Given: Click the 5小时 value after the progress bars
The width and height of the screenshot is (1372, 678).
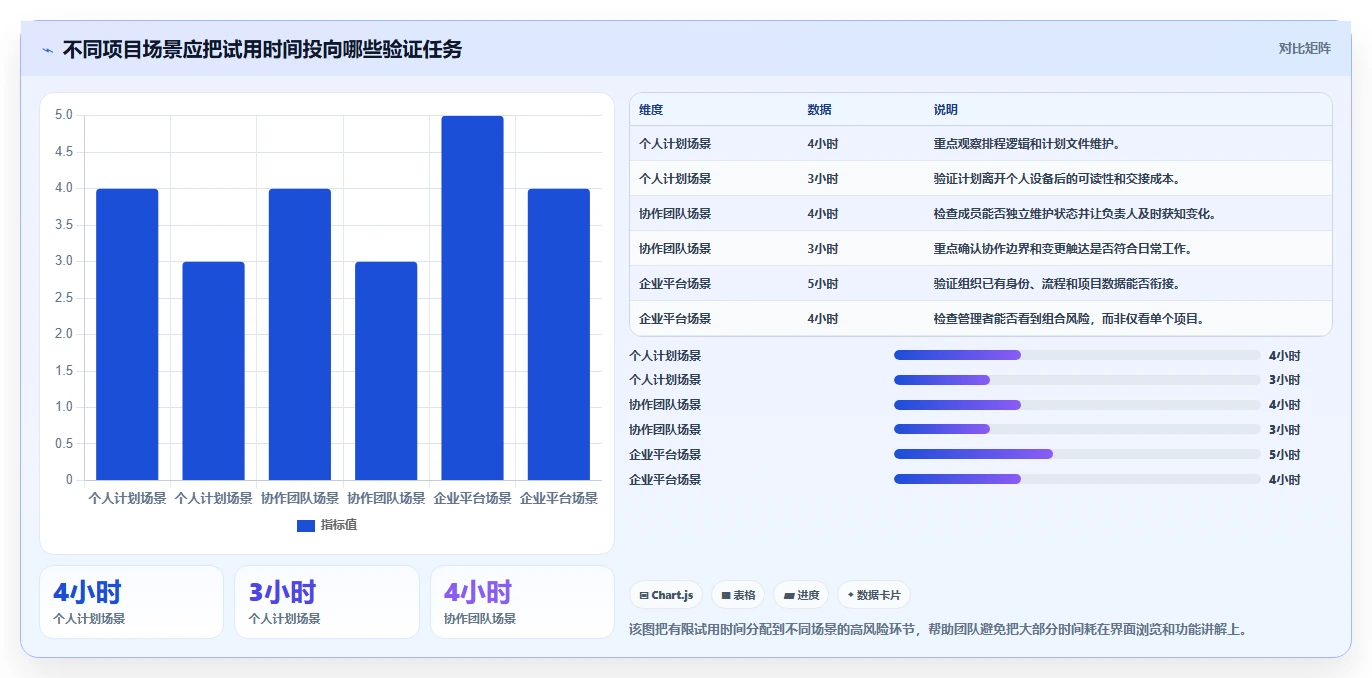Looking at the screenshot, I should (1284, 455).
